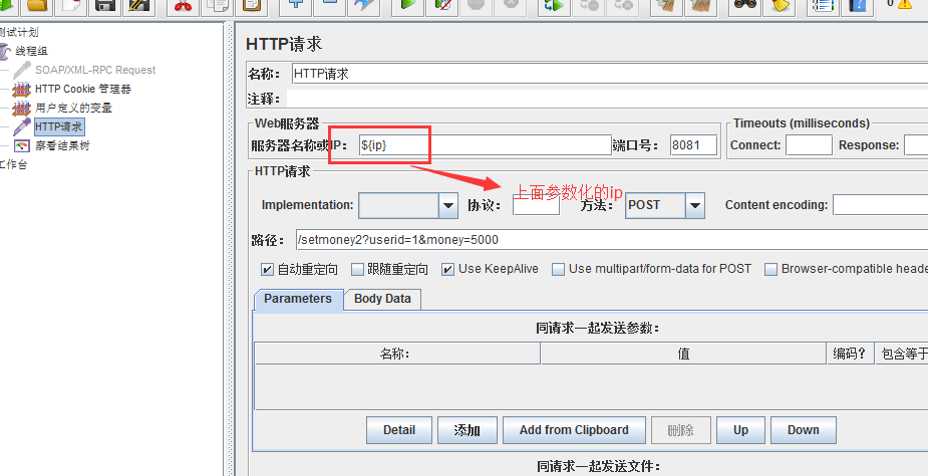This screenshot has width=928, height=476.
Task: Click the 编码? column header
Action: 850,353
